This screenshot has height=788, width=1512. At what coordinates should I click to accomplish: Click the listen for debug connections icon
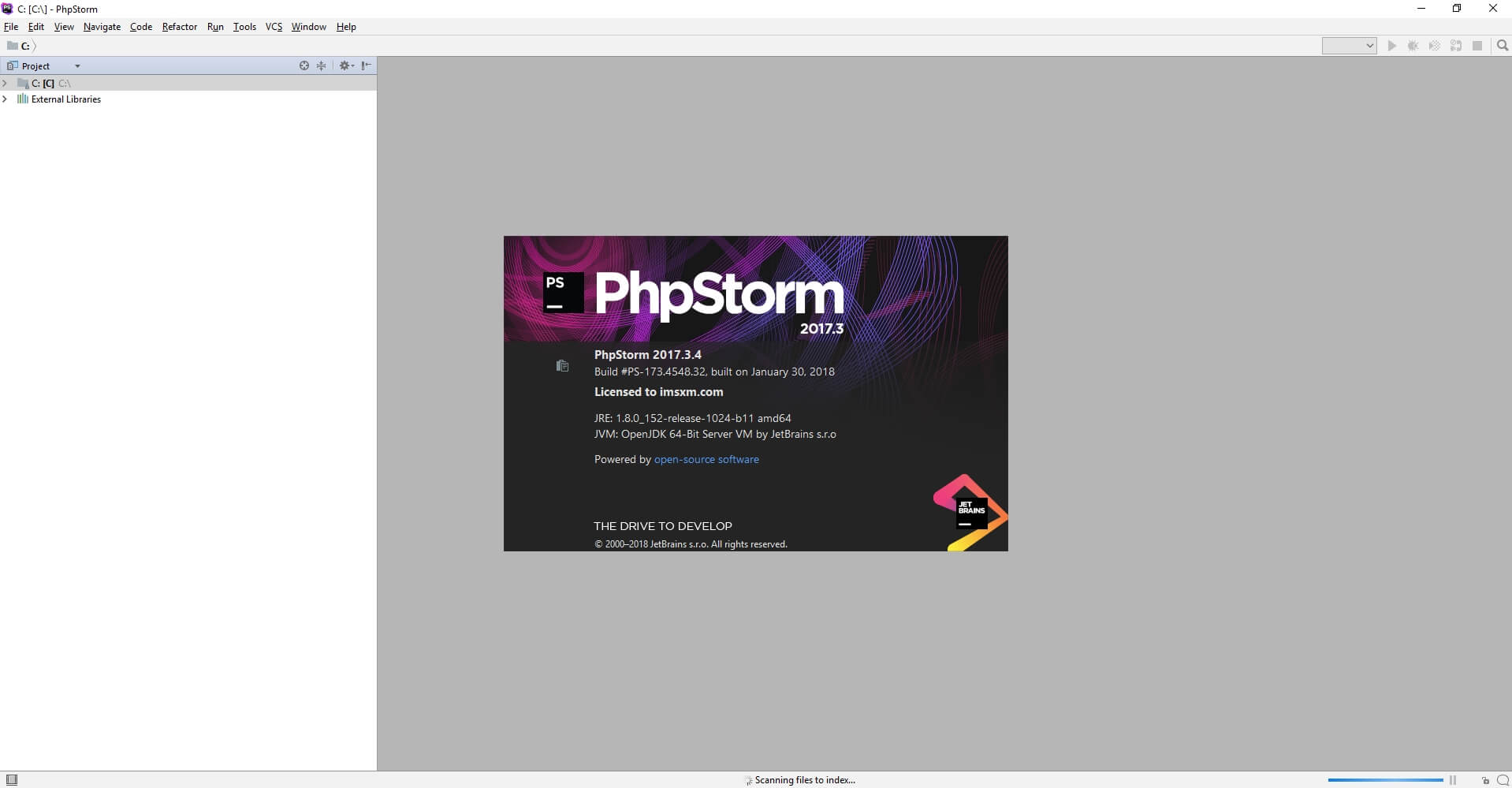1456,46
